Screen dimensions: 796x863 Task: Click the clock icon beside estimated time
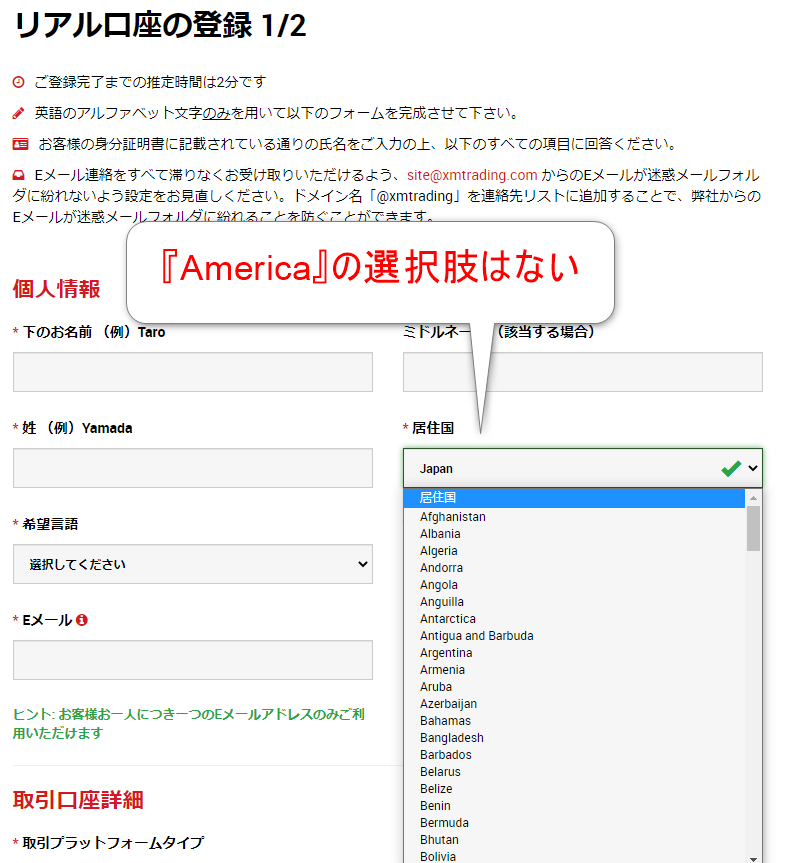19,83
